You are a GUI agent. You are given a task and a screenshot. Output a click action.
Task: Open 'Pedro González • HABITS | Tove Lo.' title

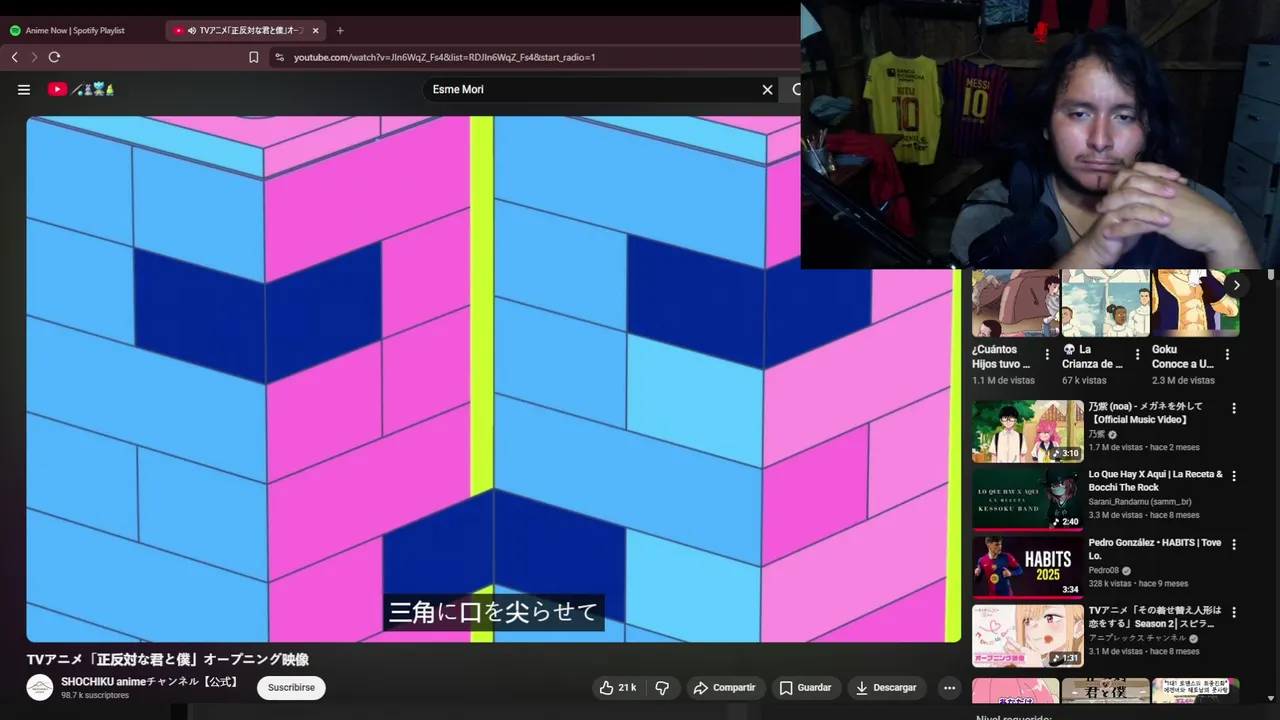pos(1155,549)
